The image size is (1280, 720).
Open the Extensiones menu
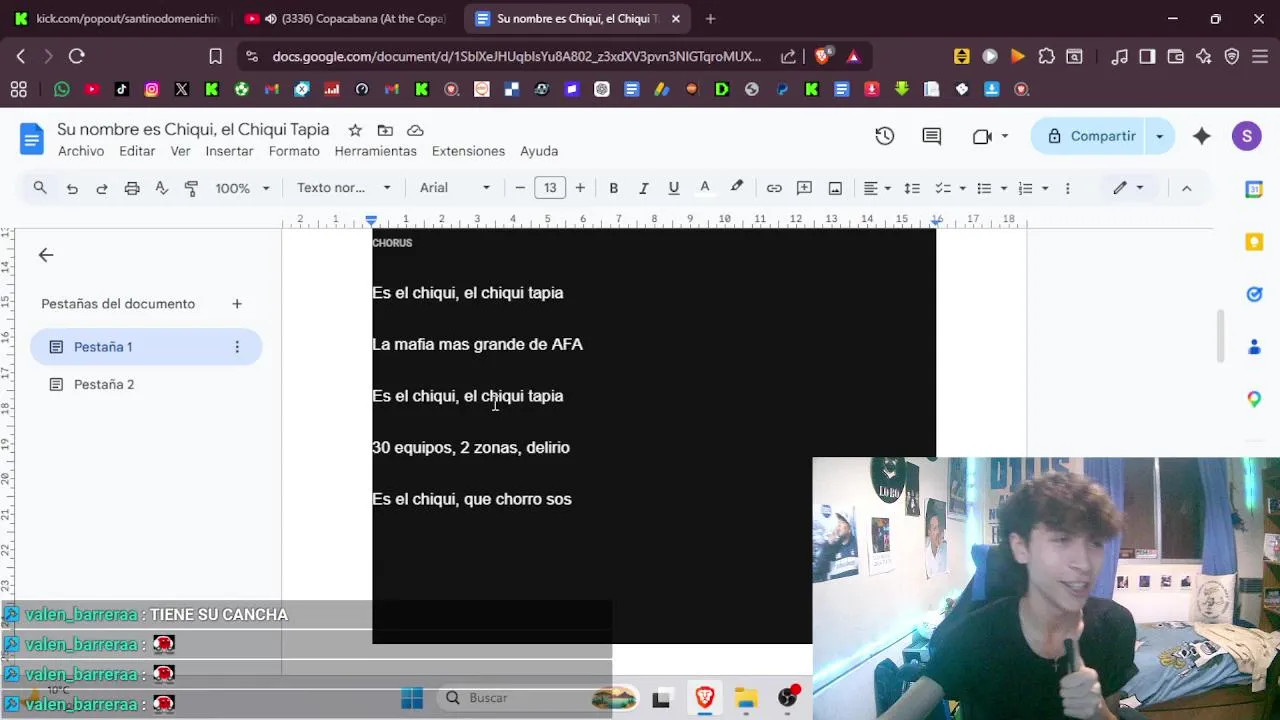click(x=468, y=151)
